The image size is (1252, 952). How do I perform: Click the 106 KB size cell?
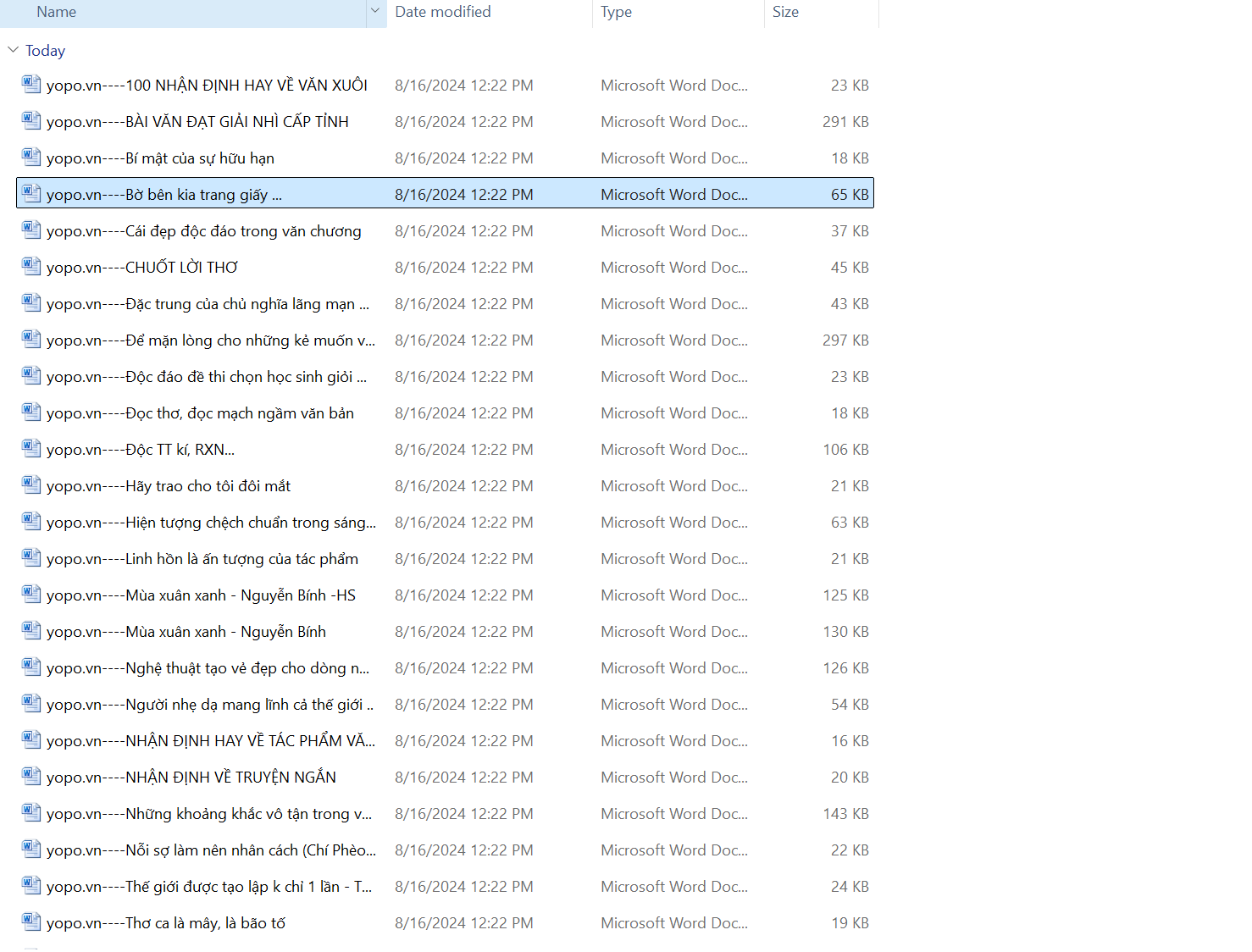pyautogui.click(x=845, y=450)
